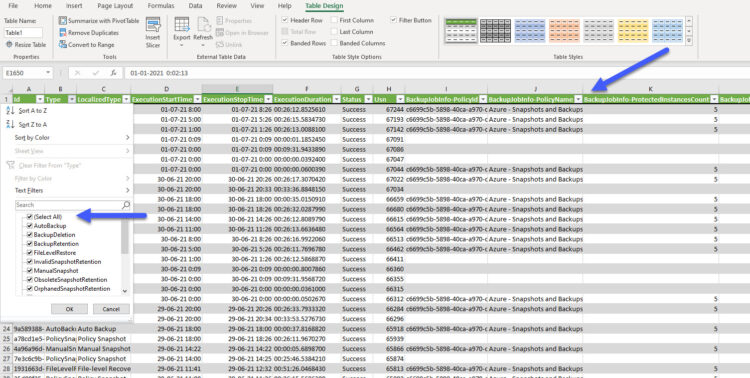Click OK in the filter menu

(69, 309)
